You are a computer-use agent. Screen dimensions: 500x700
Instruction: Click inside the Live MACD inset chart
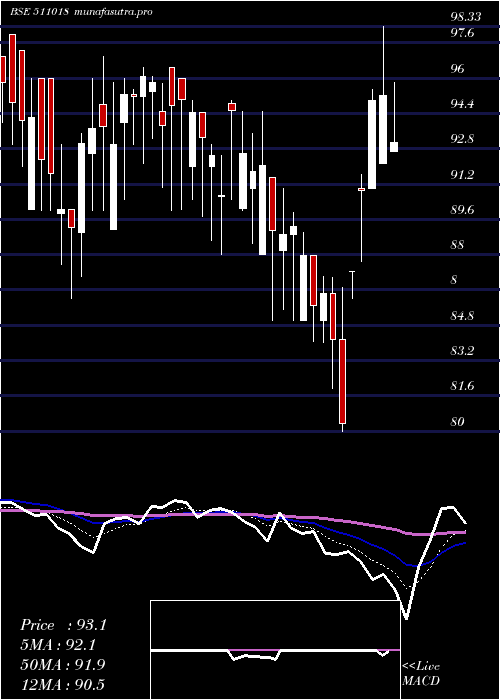point(275,650)
